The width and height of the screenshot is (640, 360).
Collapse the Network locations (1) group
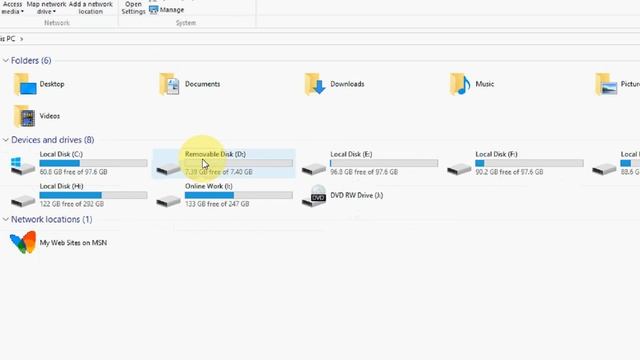pyautogui.click(x=6, y=220)
